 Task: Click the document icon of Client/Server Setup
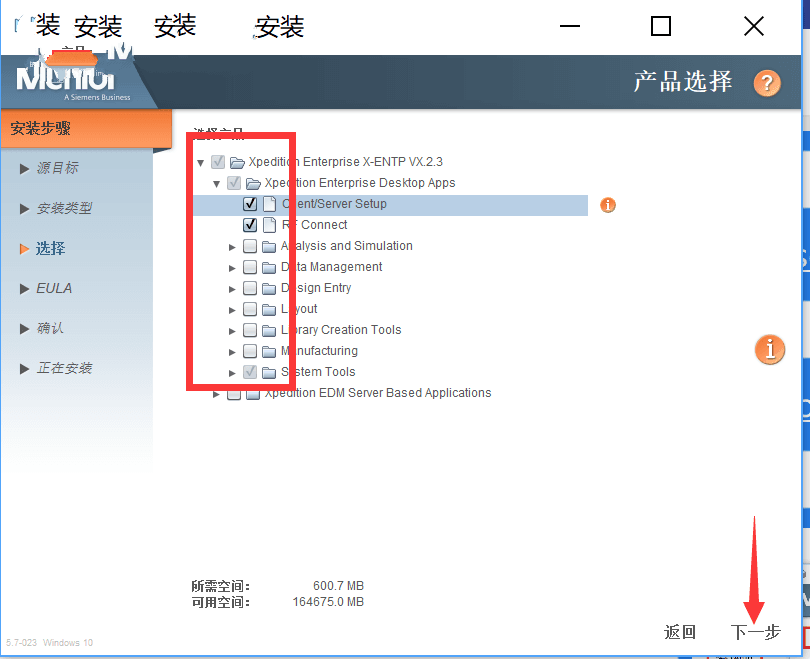pyautogui.click(x=270, y=204)
